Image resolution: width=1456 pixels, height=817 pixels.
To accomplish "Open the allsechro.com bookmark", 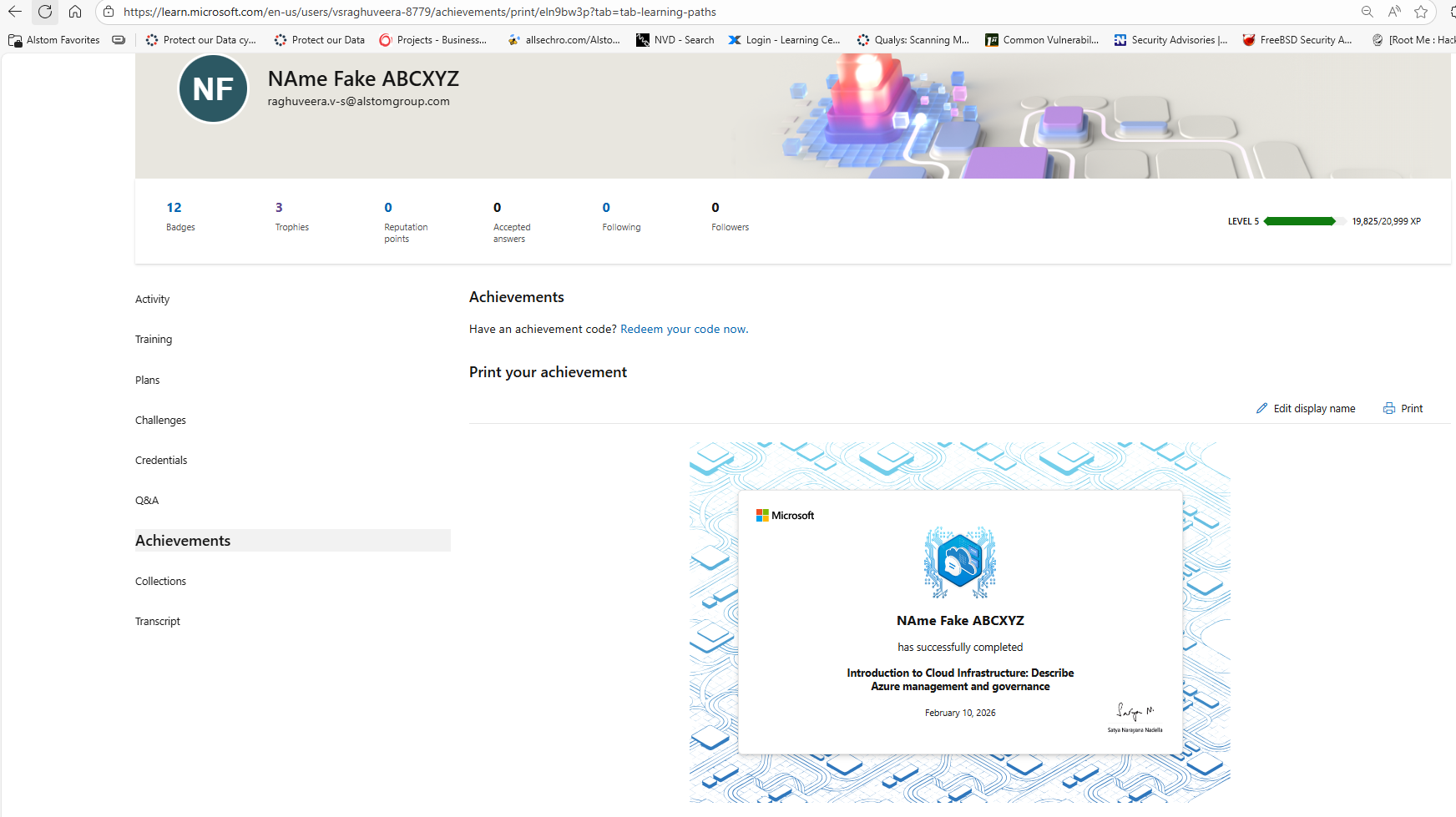I will (564, 40).
